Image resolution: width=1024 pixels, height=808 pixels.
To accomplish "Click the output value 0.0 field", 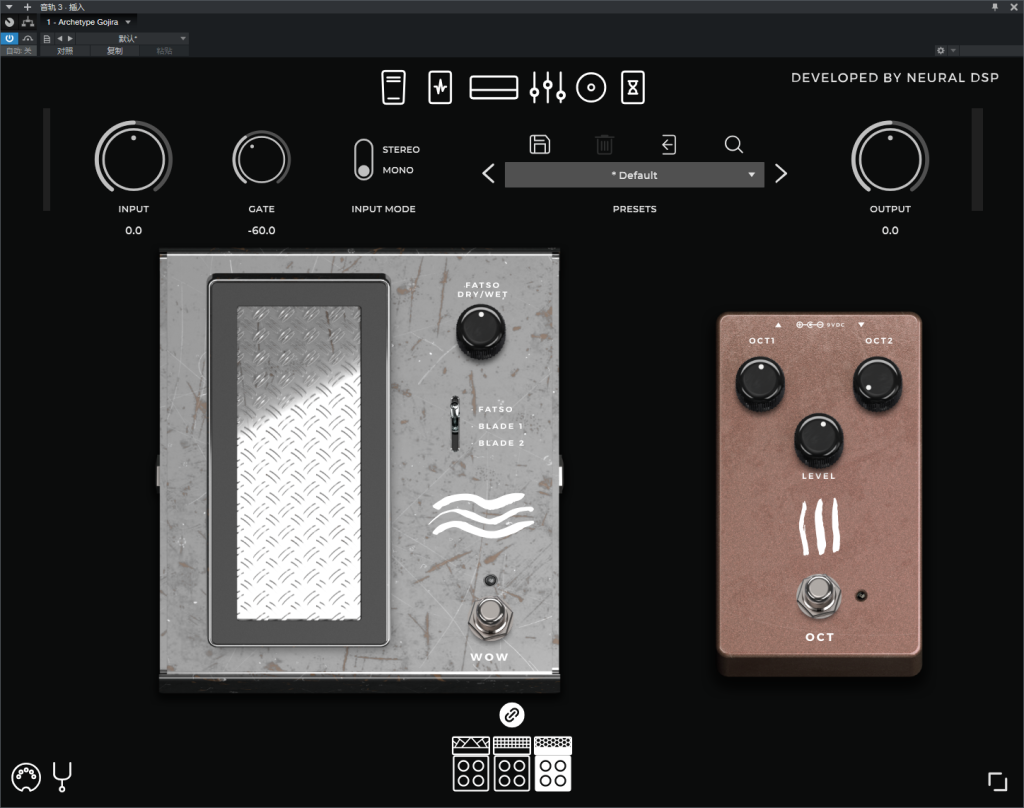I will point(889,231).
